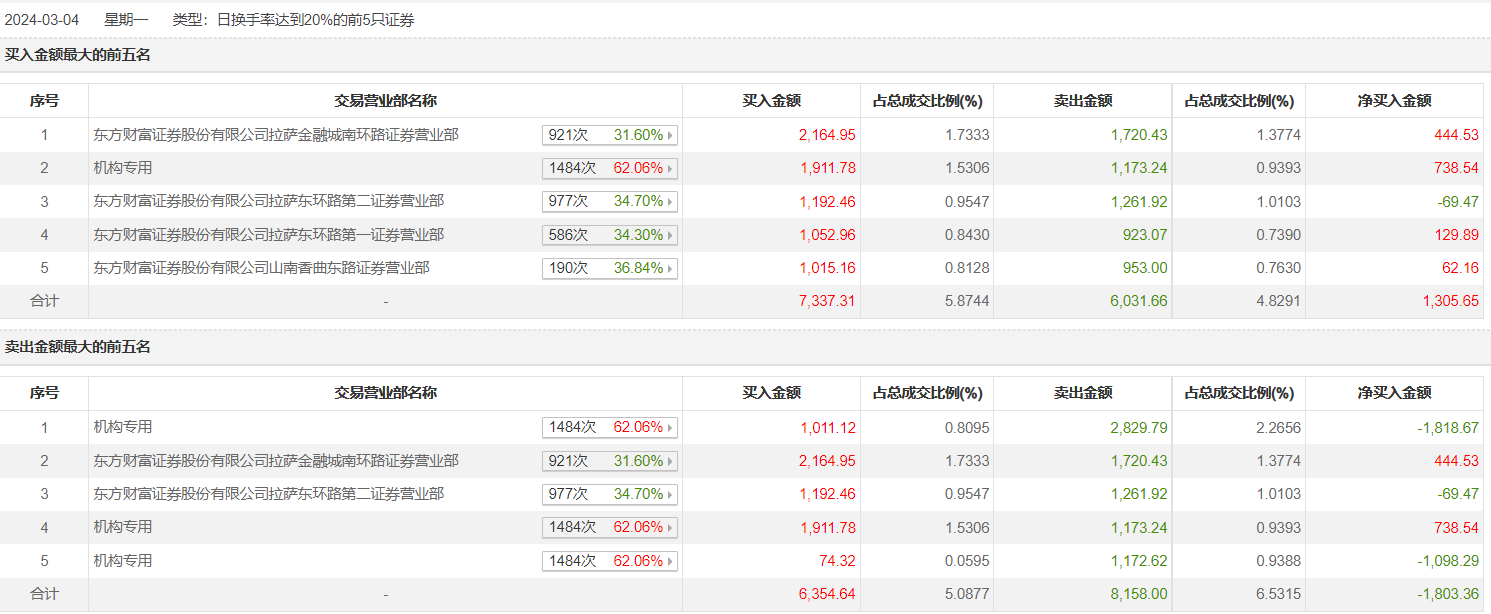The width and height of the screenshot is (1491, 614).
Task: Click the date 2024-03-04 at the top
Action: coord(42,20)
